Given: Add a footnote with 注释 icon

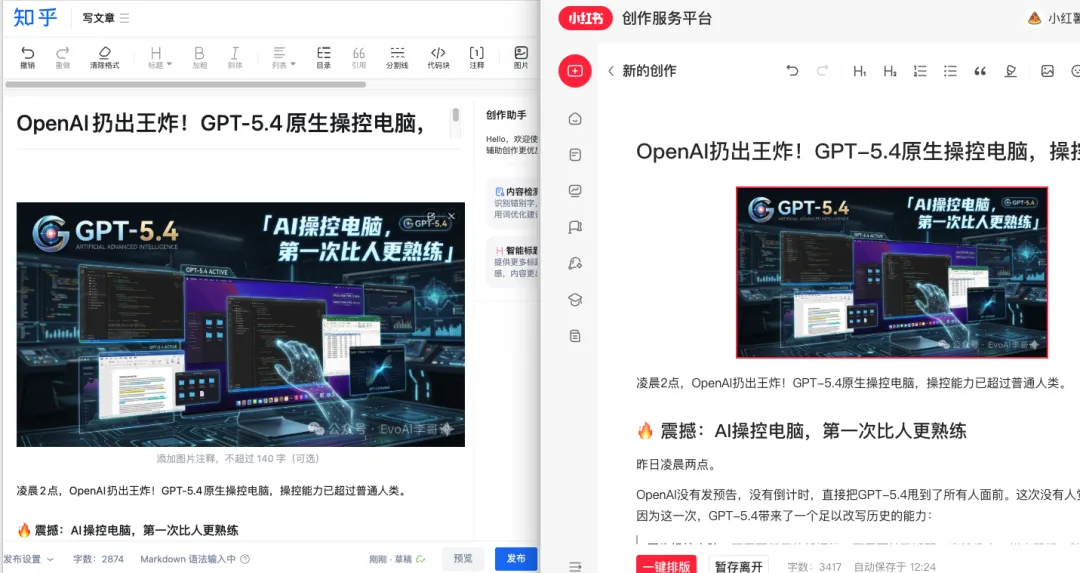Looking at the screenshot, I should click(x=477, y=58).
